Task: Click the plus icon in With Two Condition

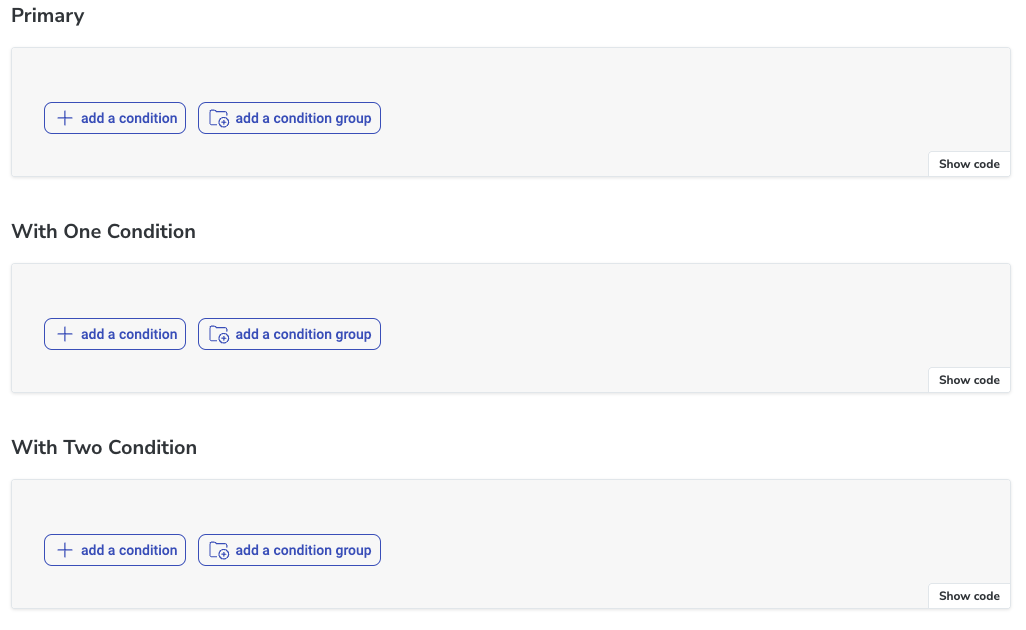Action: [x=65, y=549]
